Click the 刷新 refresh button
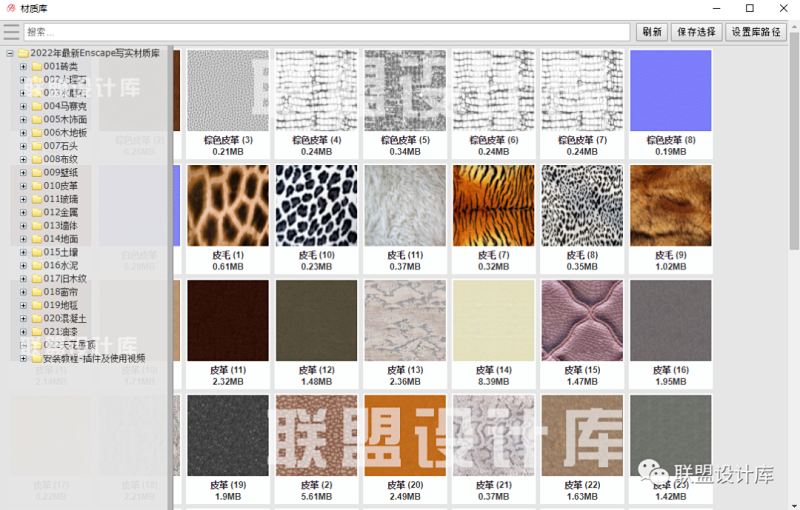 tap(651, 32)
